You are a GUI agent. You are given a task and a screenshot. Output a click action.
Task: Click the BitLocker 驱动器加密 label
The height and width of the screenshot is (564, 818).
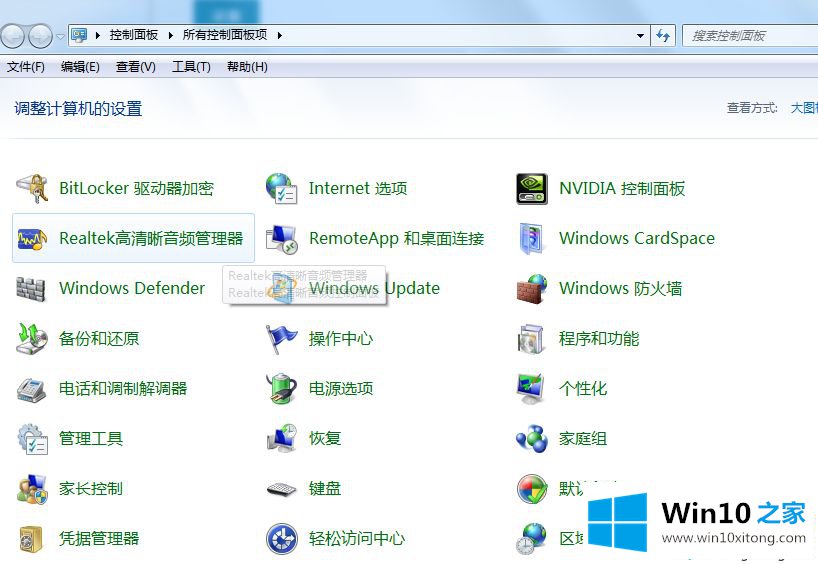136,188
